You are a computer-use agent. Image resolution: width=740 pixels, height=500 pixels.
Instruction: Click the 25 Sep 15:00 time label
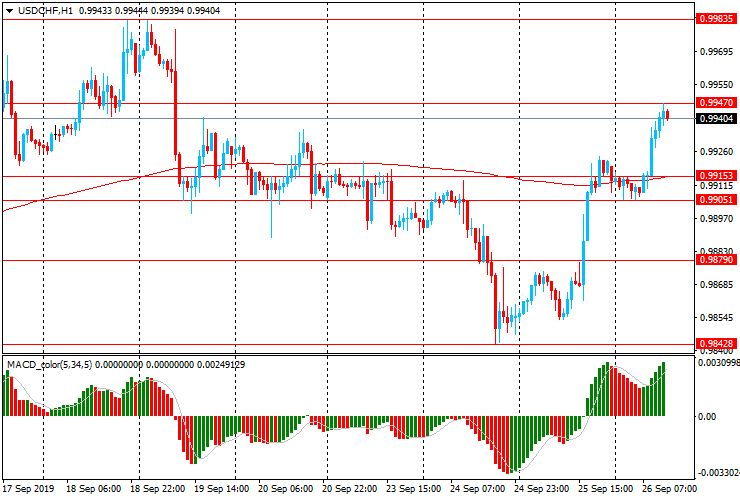605,488
